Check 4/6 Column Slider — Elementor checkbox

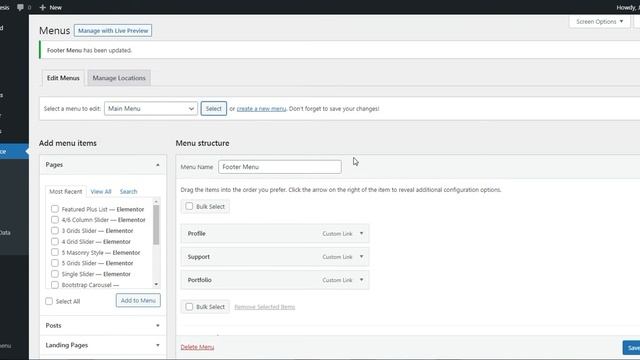55,220
